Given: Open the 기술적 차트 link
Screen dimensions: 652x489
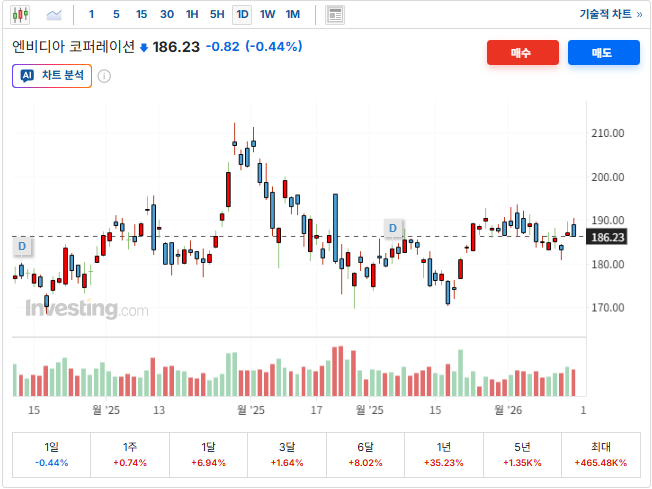Looking at the screenshot, I should (x=611, y=14).
